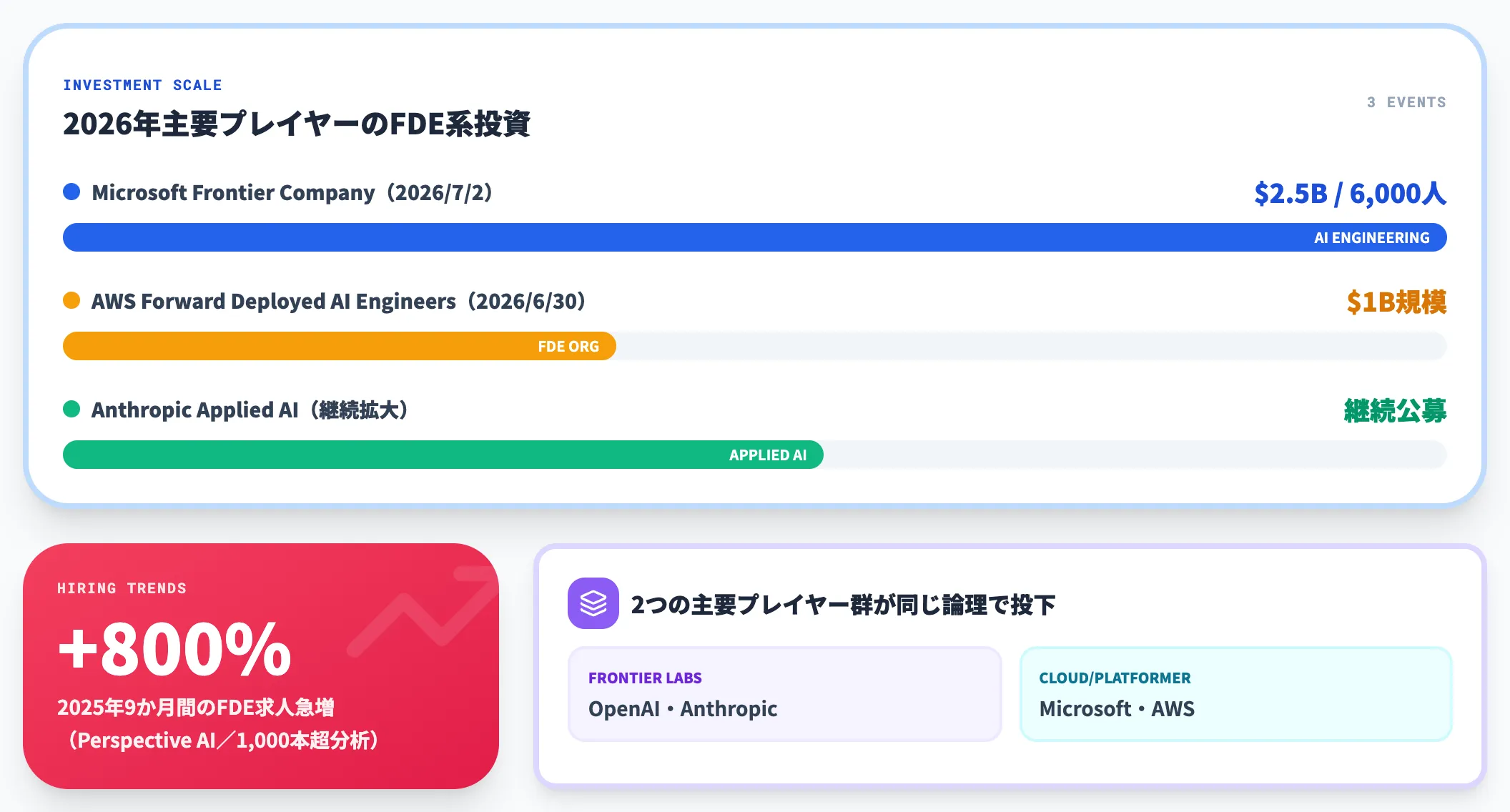Click heading 2つの主要プレイヤー群が同じ論理で投下
1510x812 pixels.
843,605
